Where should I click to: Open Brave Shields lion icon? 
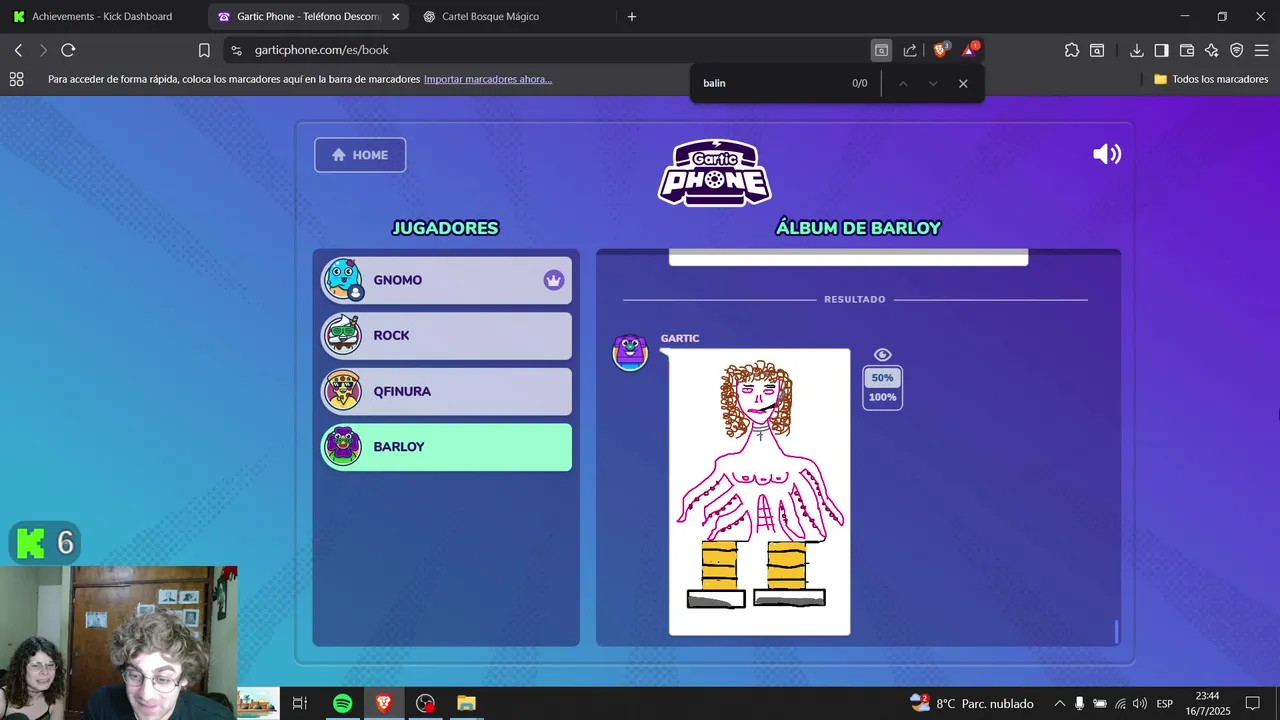[941, 50]
